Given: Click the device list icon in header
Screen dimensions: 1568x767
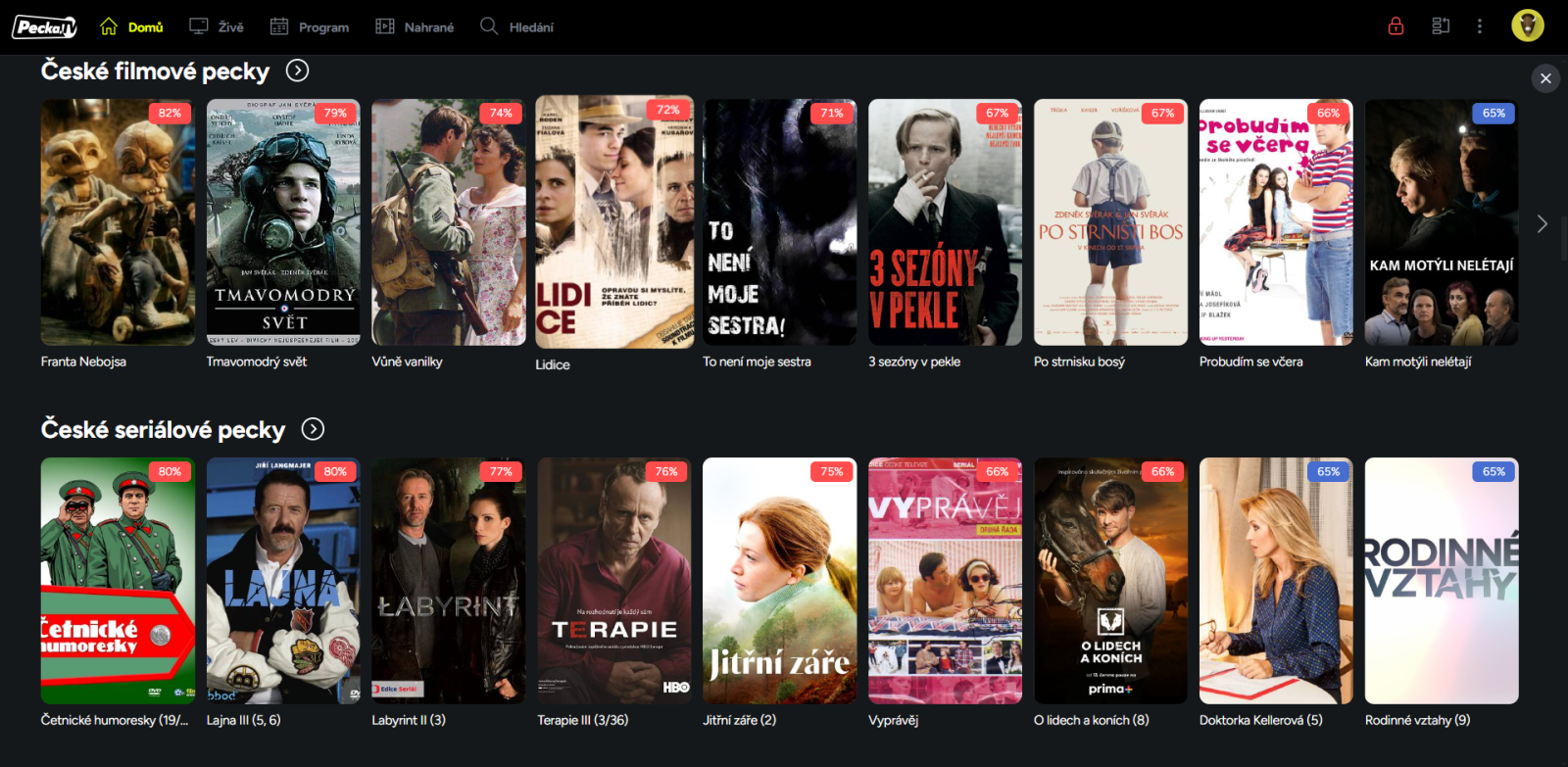Looking at the screenshot, I should pyautogui.click(x=1441, y=26).
